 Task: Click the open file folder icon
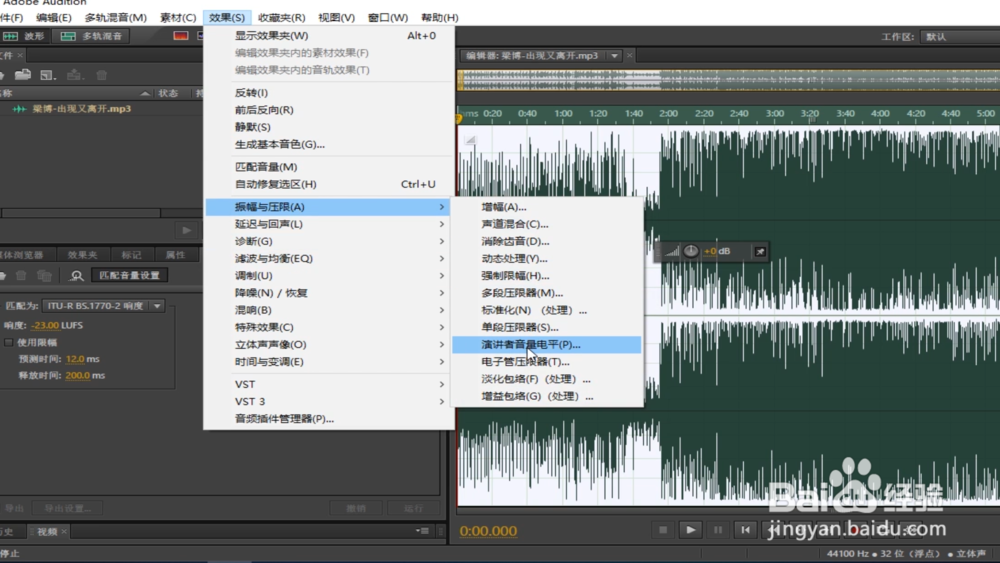point(23,75)
